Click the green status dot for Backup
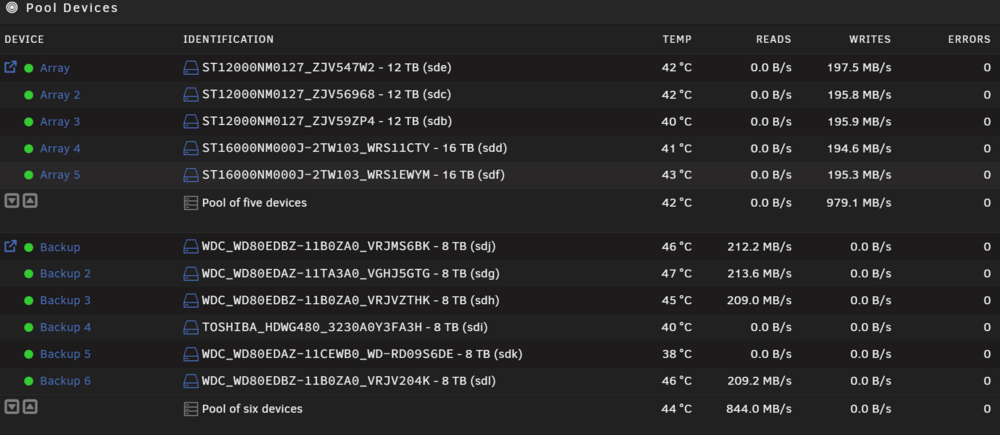Viewport: 1000px width, 435px height. pyautogui.click(x=29, y=247)
